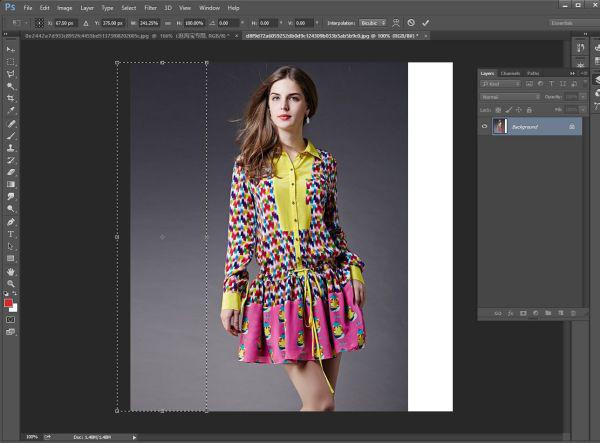The height and width of the screenshot is (443, 600).
Task: Click the red foreground color swatch
Action: (x=9, y=302)
